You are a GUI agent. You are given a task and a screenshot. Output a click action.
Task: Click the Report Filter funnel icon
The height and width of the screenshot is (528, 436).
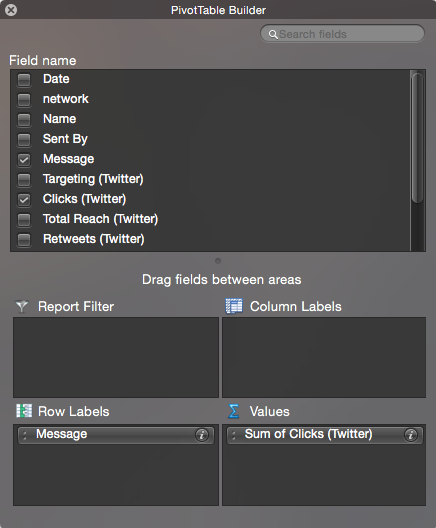click(22, 306)
